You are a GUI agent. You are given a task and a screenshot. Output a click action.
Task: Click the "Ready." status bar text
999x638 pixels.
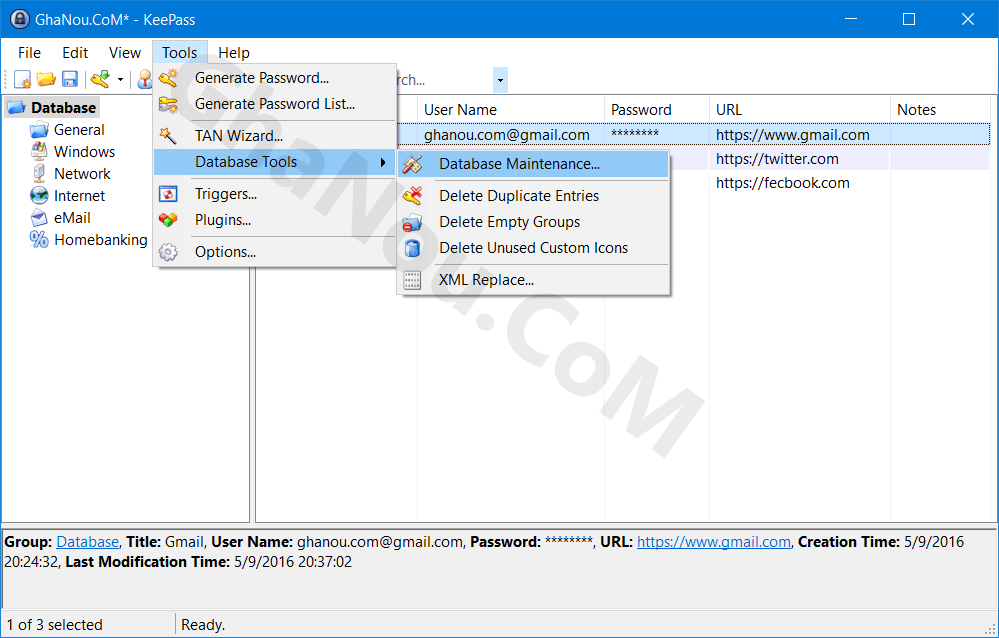[203, 625]
